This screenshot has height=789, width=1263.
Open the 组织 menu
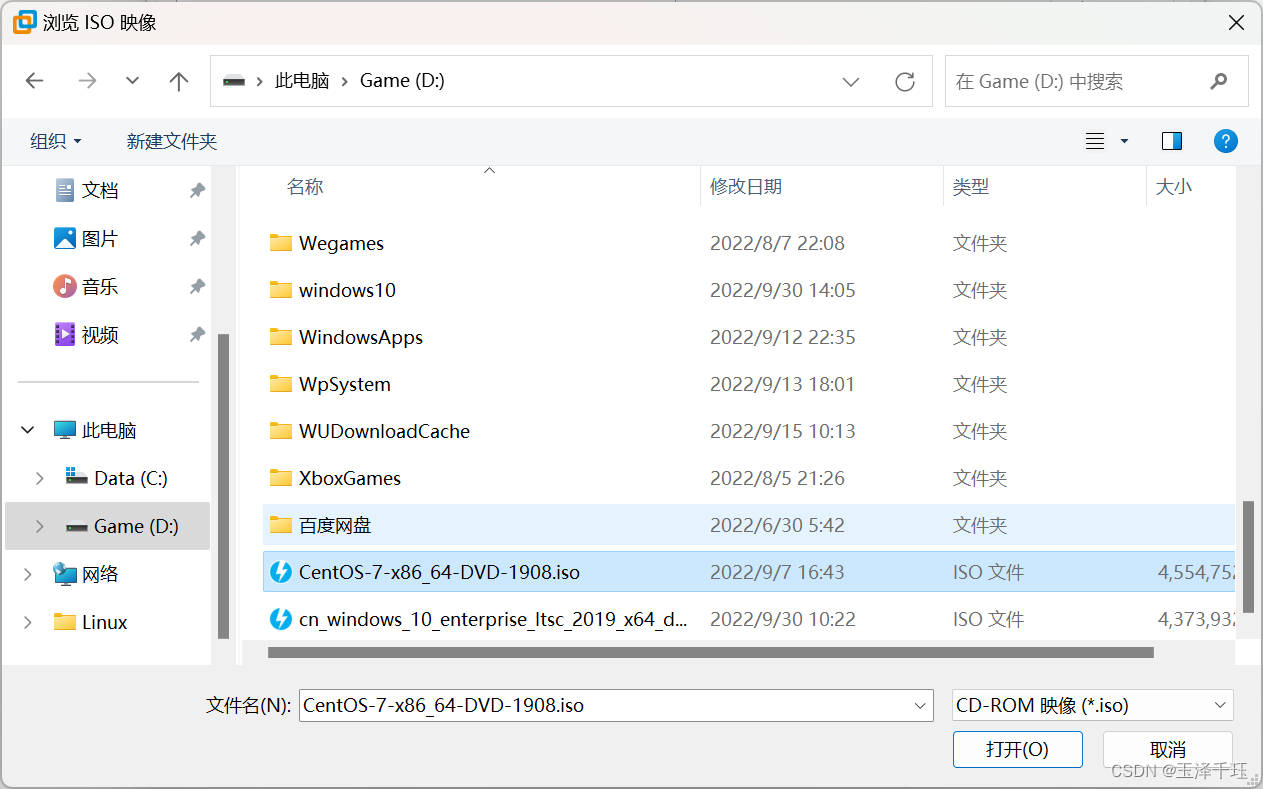[x=55, y=141]
